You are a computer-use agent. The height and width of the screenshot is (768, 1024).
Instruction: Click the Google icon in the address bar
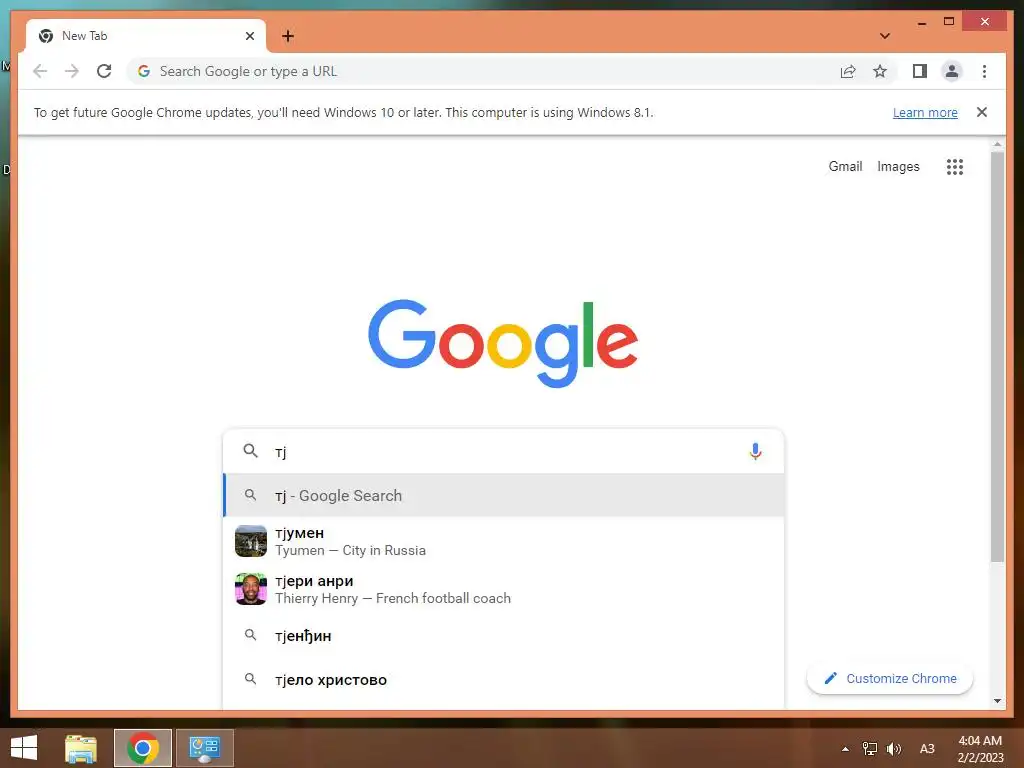(x=144, y=71)
